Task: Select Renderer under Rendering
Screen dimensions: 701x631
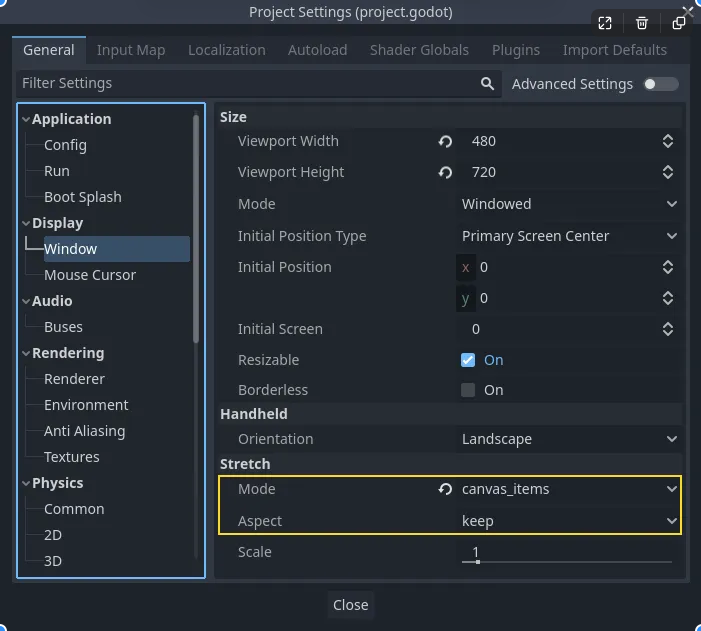Action: [x=74, y=379]
